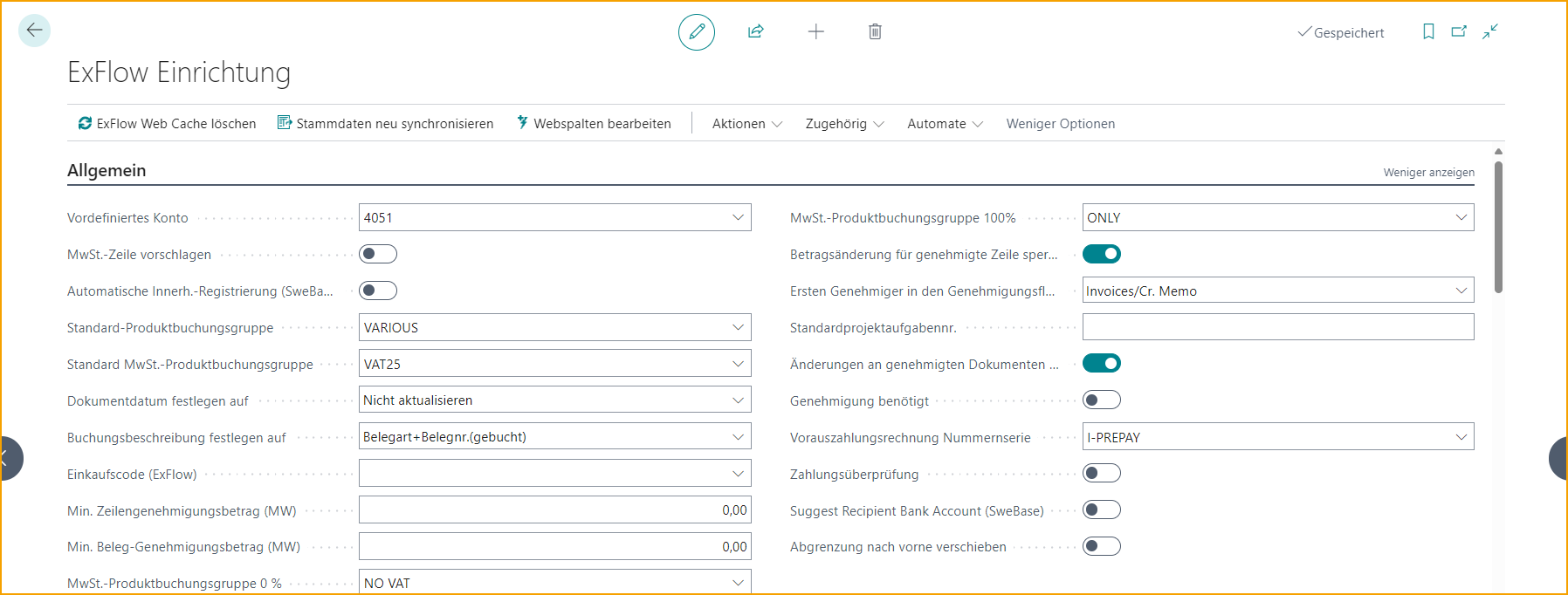Enable Genehmigung benötigt switch
Image resolution: width=1568 pixels, height=595 pixels.
point(1102,400)
